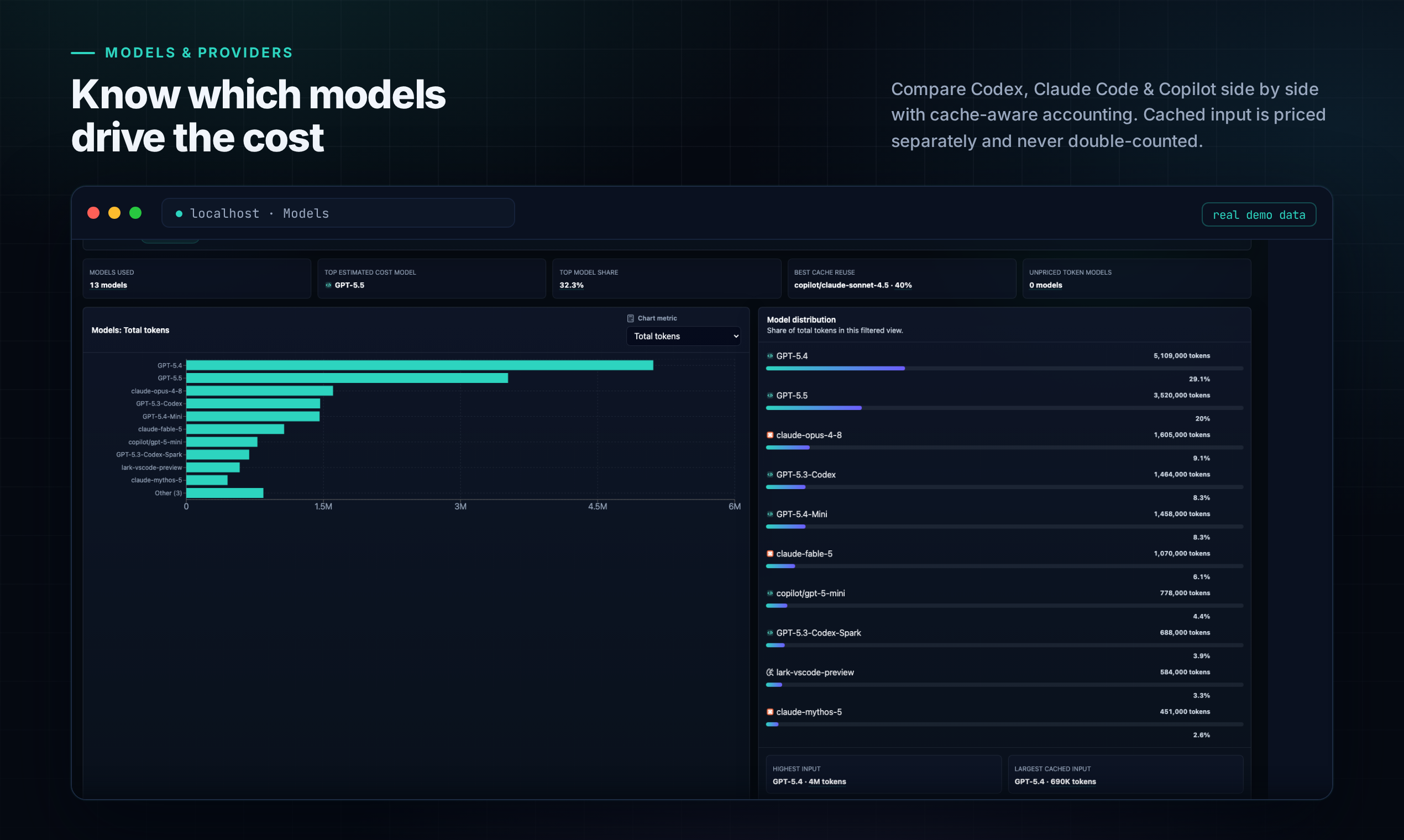Click the 4.4% share label

(x=1201, y=616)
